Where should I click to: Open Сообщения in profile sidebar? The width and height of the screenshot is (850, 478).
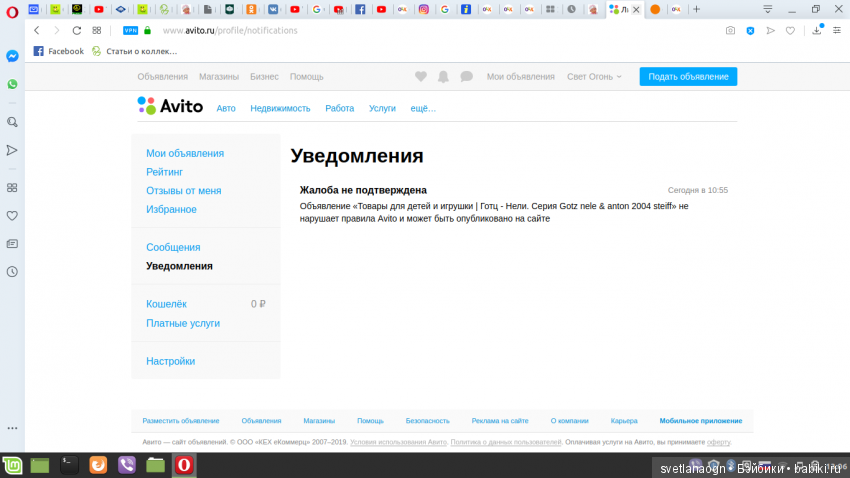(173, 247)
